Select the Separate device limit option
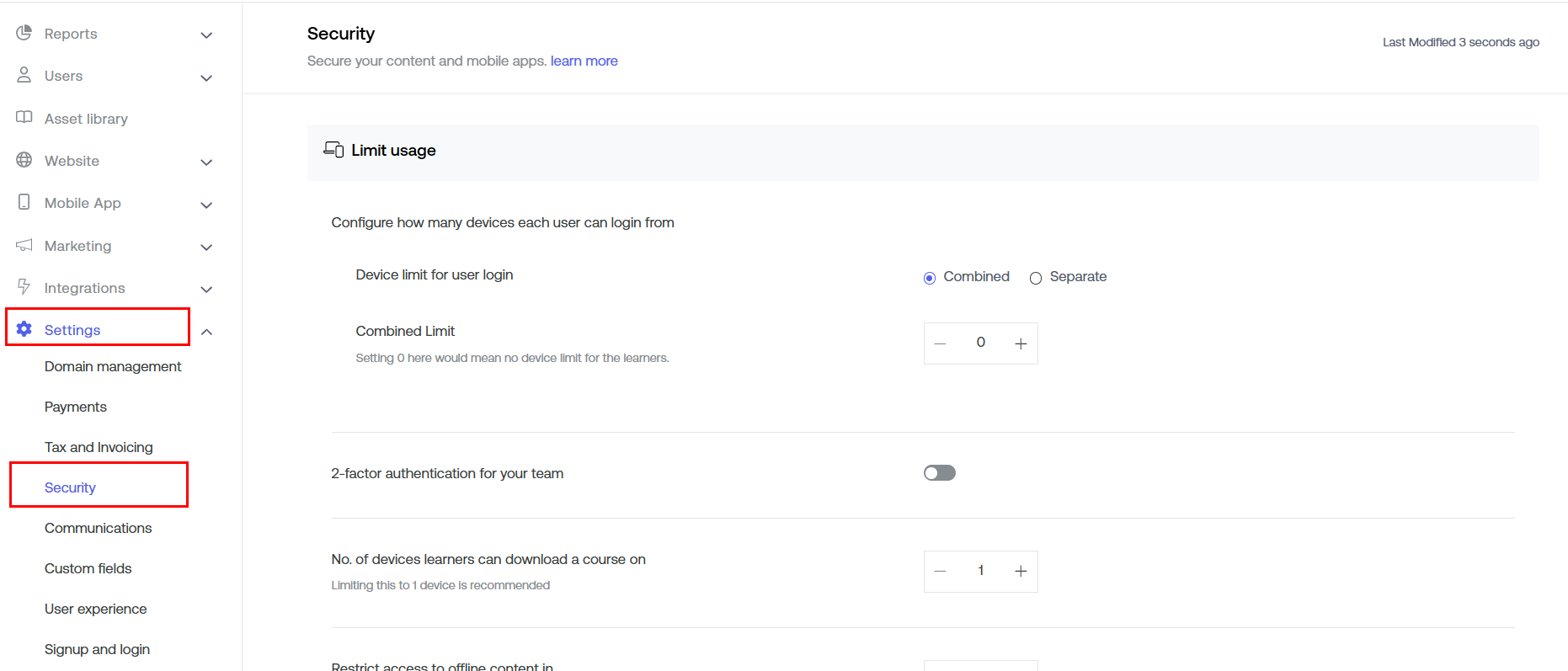1568x671 pixels. click(x=1036, y=278)
